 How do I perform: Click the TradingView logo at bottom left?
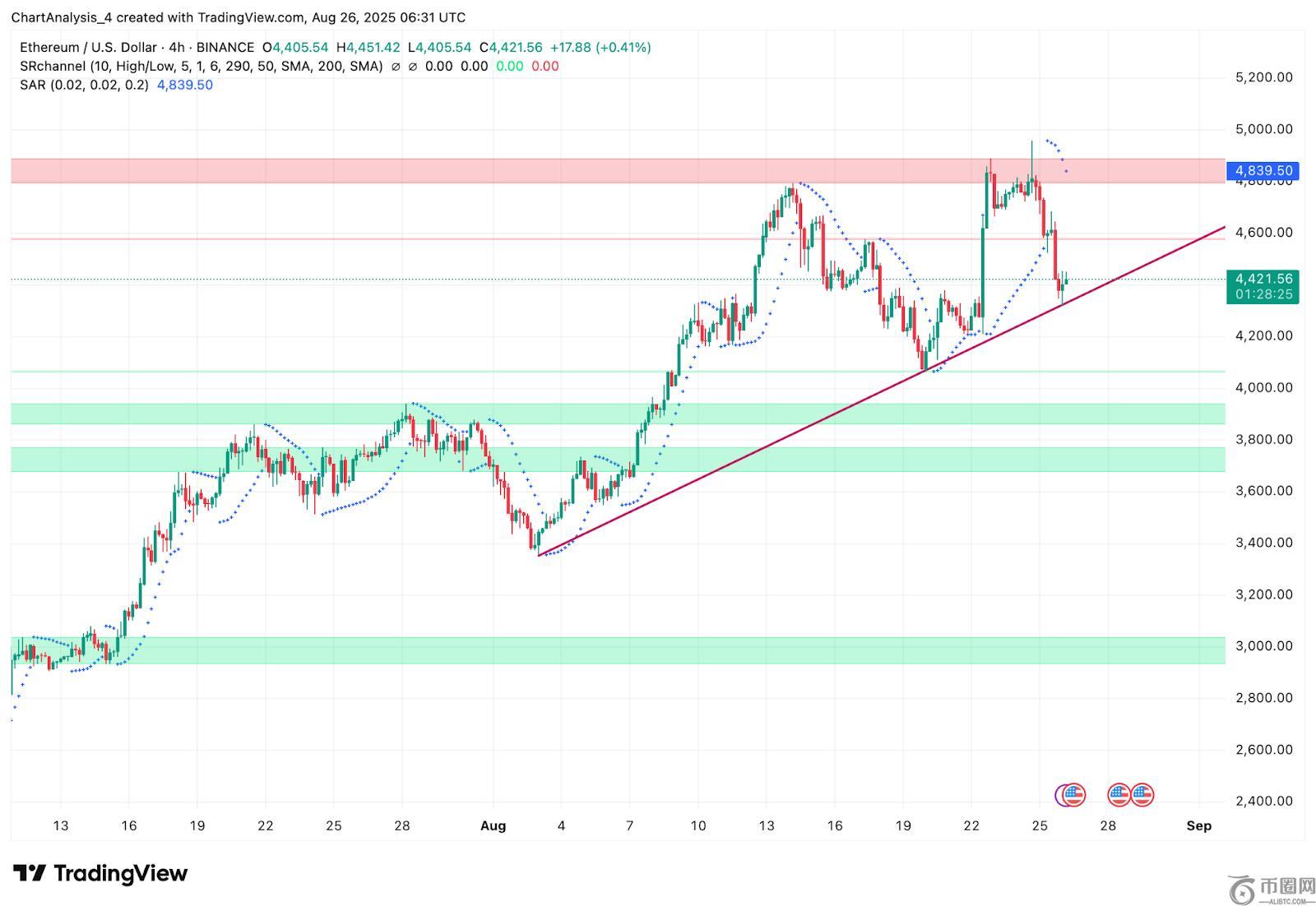[100, 873]
